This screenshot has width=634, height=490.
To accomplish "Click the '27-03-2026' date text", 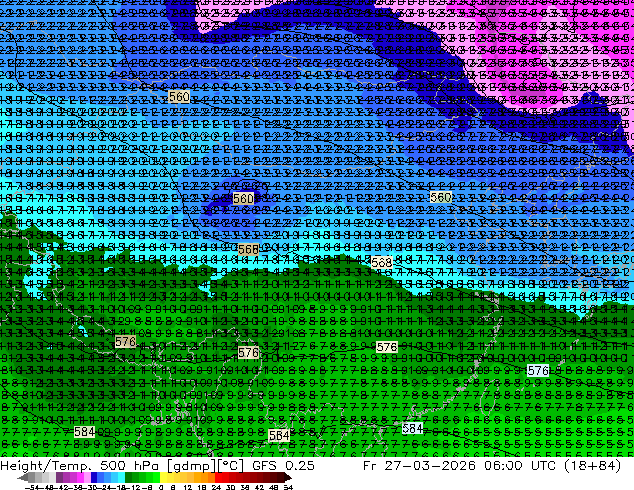I will (x=430, y=465).
